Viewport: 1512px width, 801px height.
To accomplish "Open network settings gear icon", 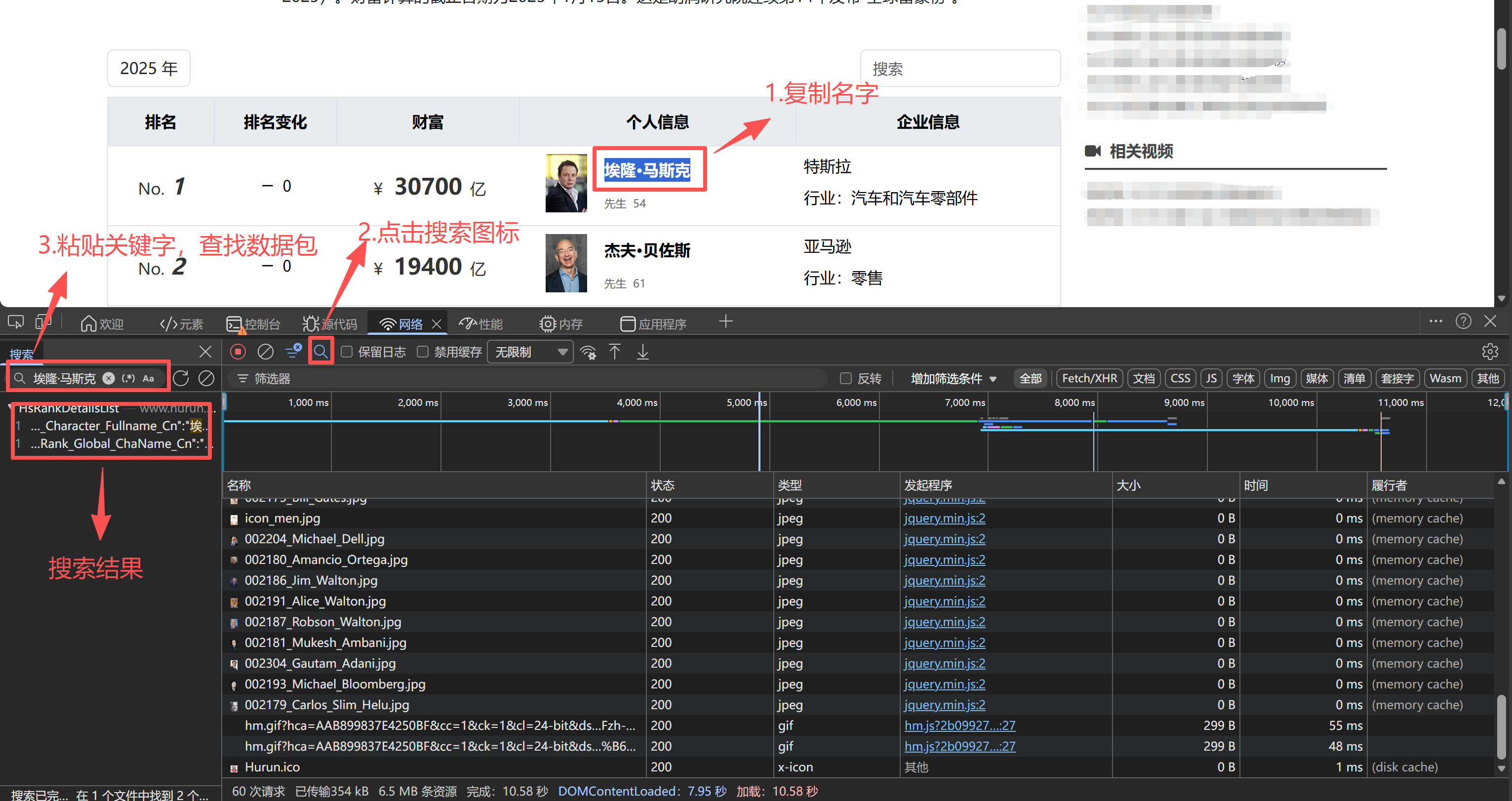I will click(x=1489, y=352).
